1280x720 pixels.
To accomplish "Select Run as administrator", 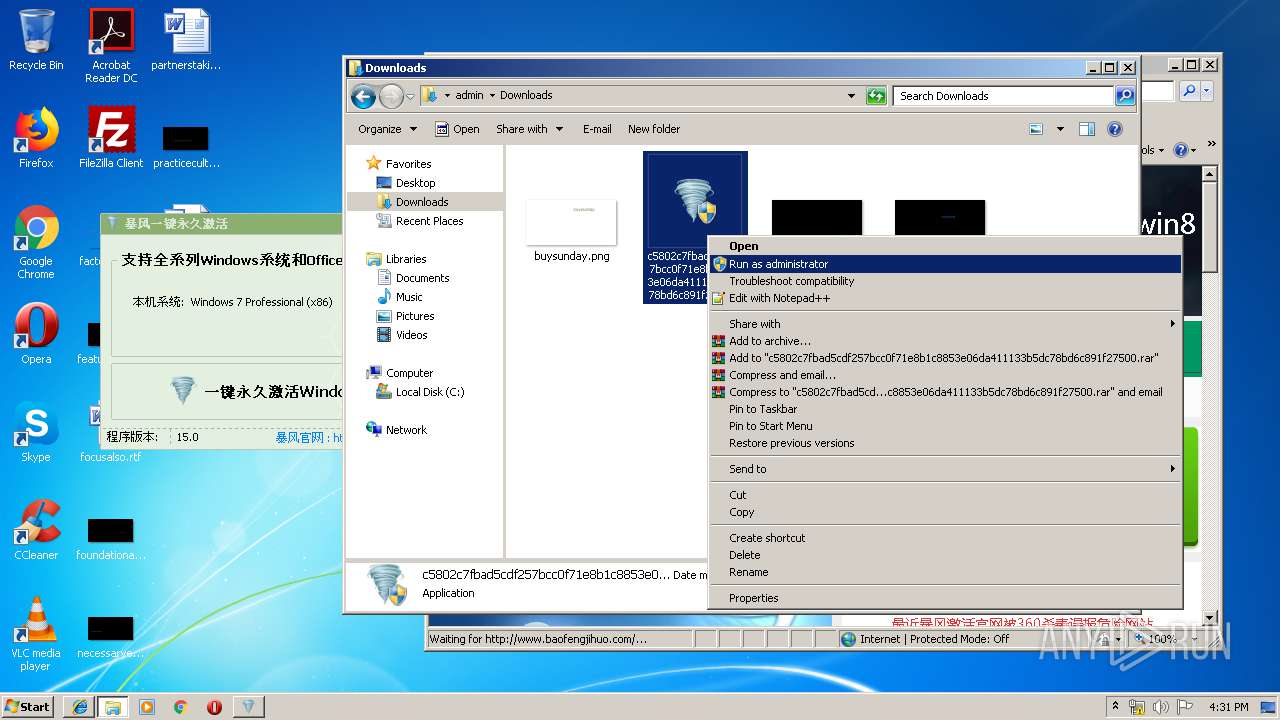I will [945, 264].
